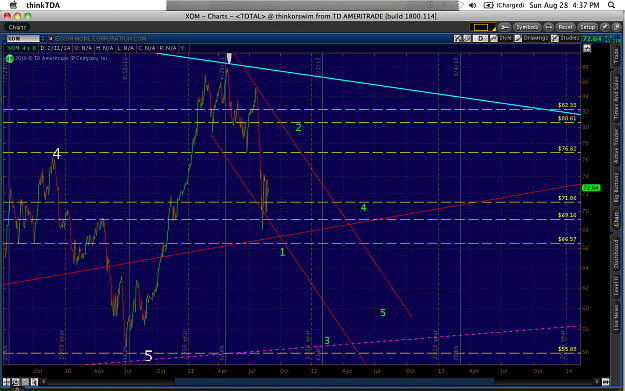Screen dimensions: 625x391
Task: Open the Charts tab
Action: tap(17, 27)
